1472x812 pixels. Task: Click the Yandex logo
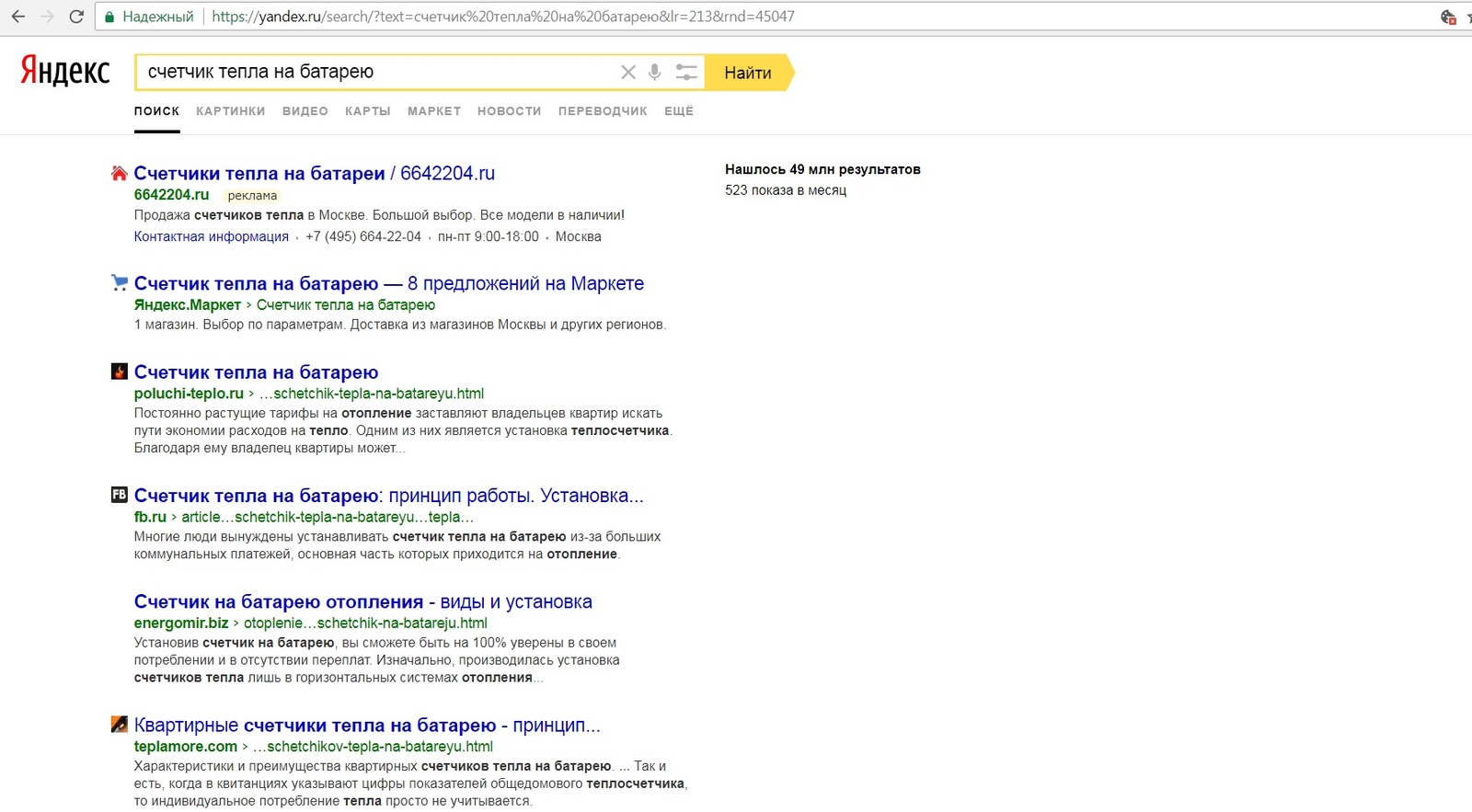(65, 71)
